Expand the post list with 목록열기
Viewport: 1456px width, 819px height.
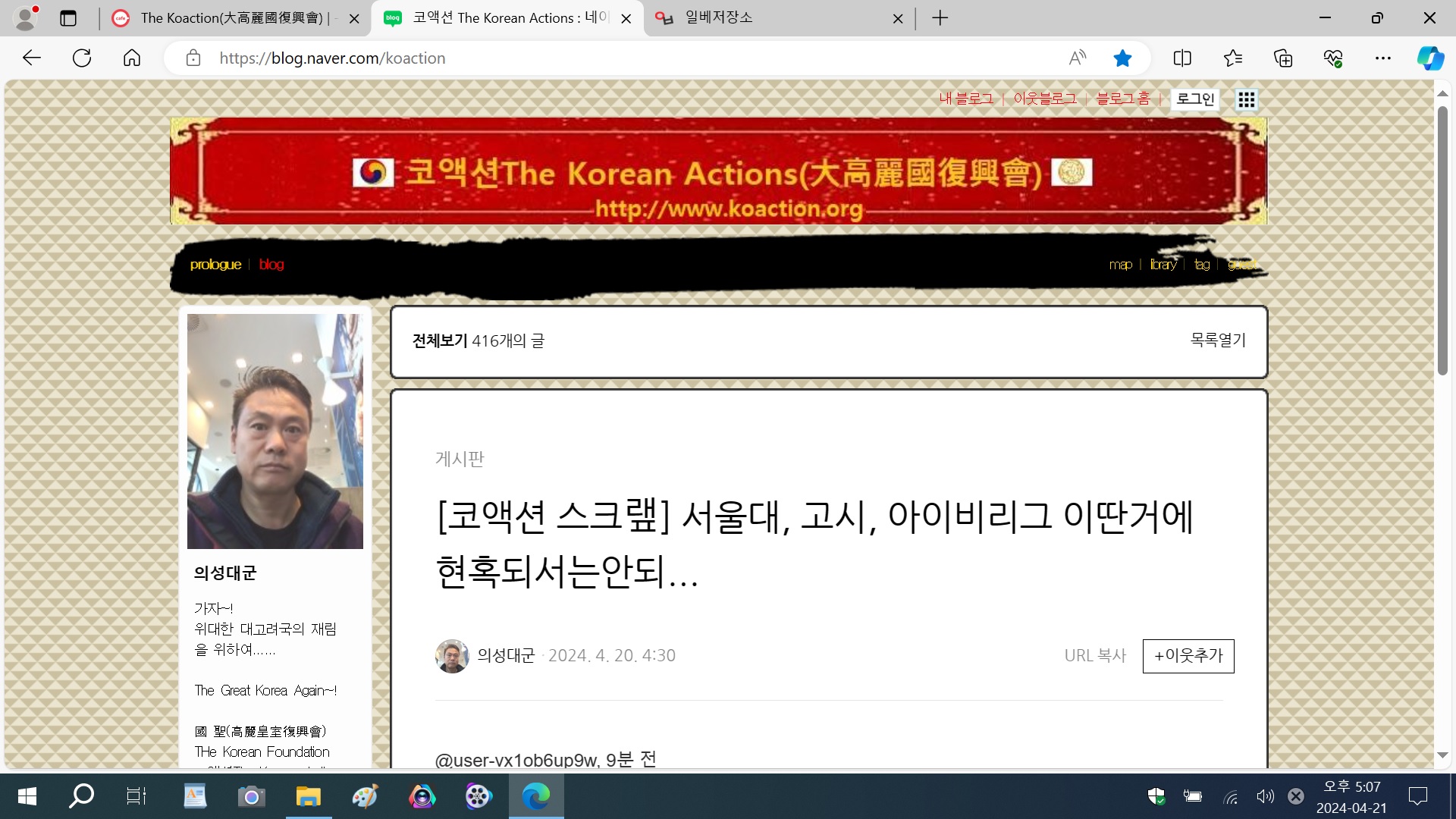(x=1218, y=340)
